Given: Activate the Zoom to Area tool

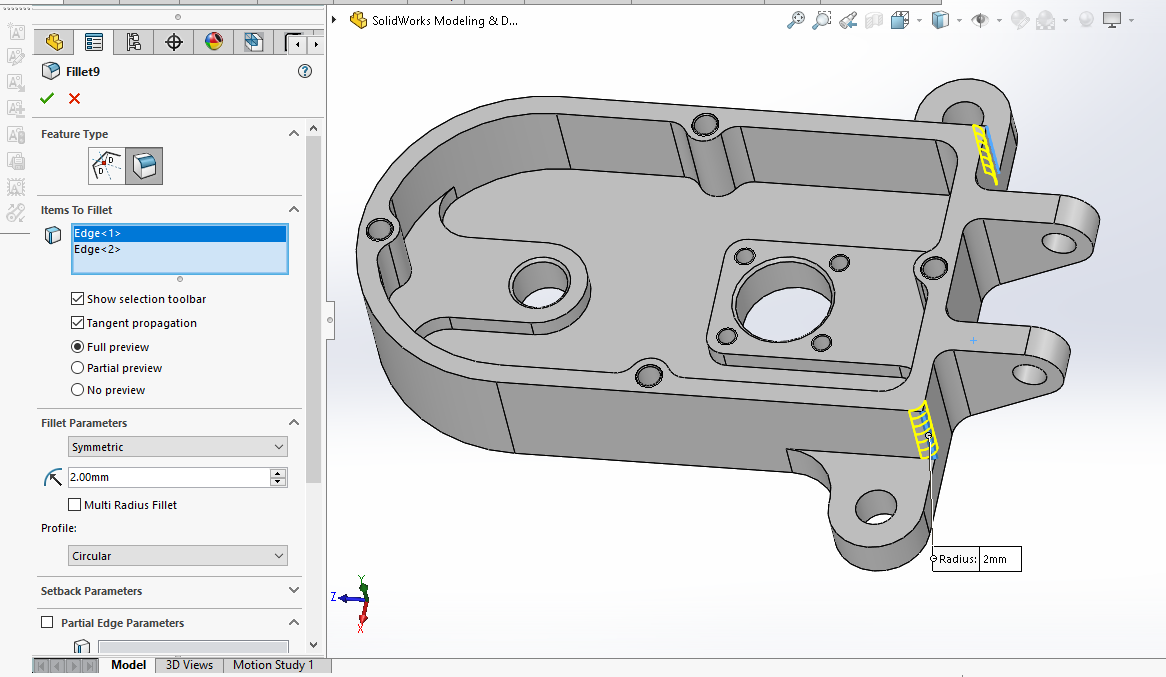Looking at the screenshot, I should tap(822, 20).
